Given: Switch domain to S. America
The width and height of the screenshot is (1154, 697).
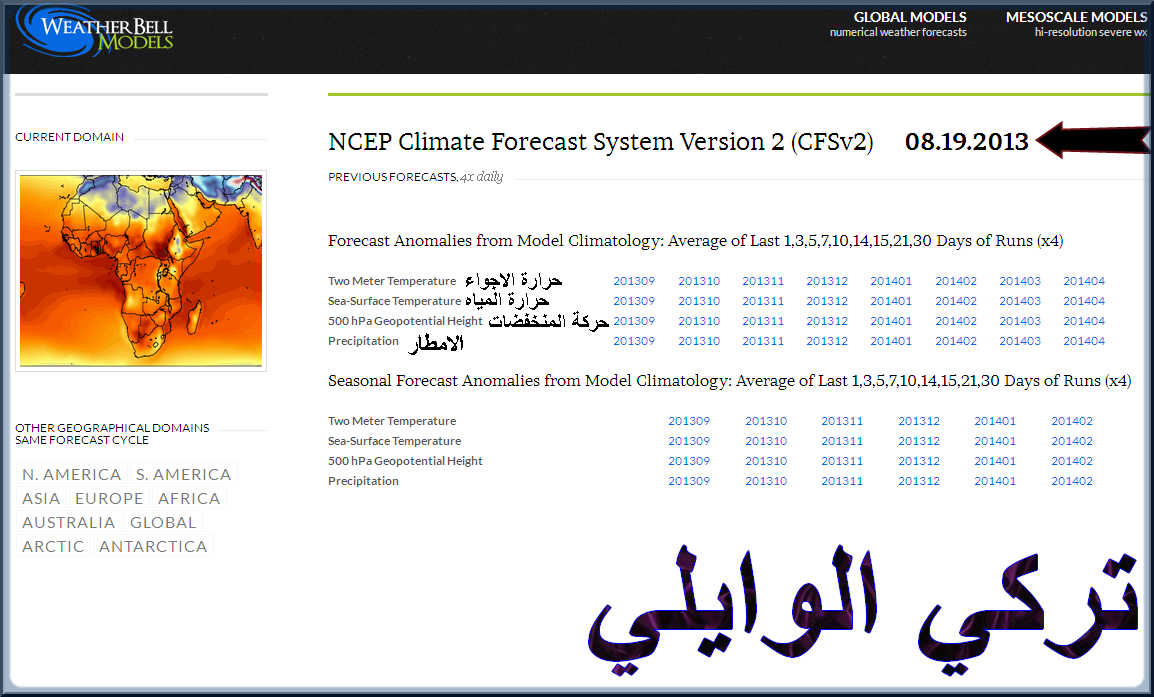Looking at the screenshot, I should (183, 475).
